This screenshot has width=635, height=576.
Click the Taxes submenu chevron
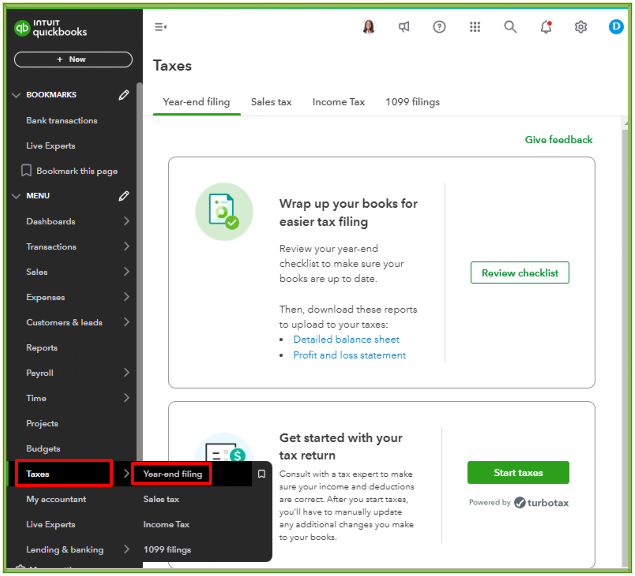(126, 474)
